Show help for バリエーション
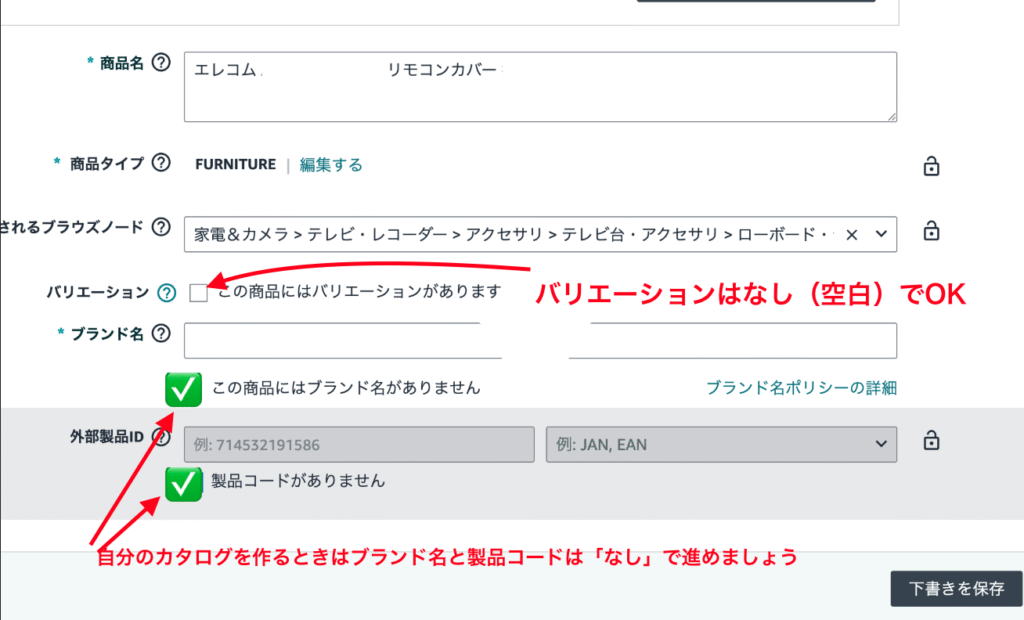Image resolution: width=1024 pixels, height=620 pixels. point(167,292)
